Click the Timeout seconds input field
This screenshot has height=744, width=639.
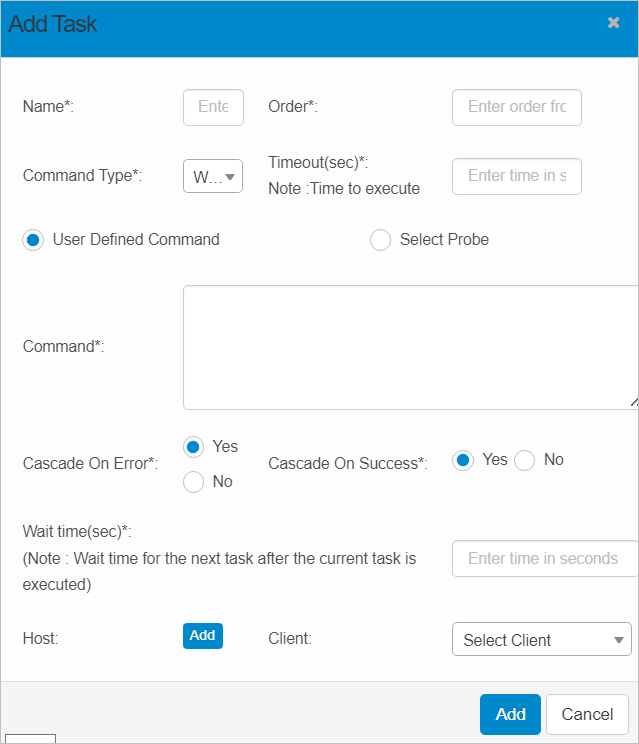tap(517, 176)
